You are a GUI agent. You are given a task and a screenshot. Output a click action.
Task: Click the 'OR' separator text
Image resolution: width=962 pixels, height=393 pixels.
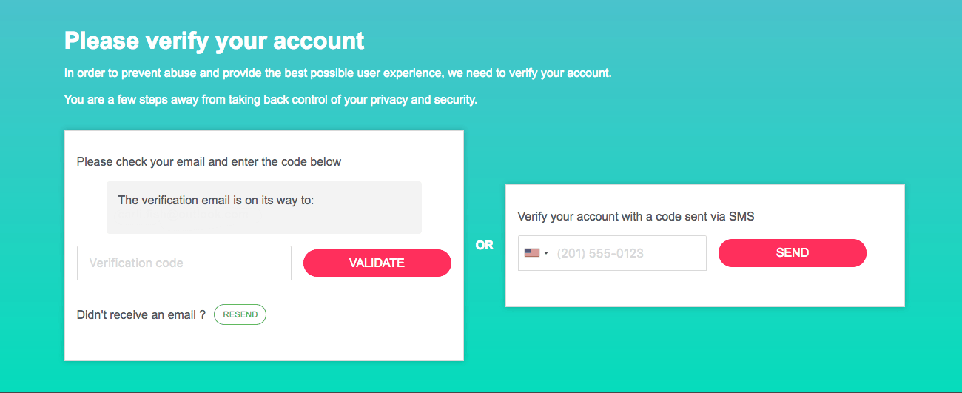484,245
